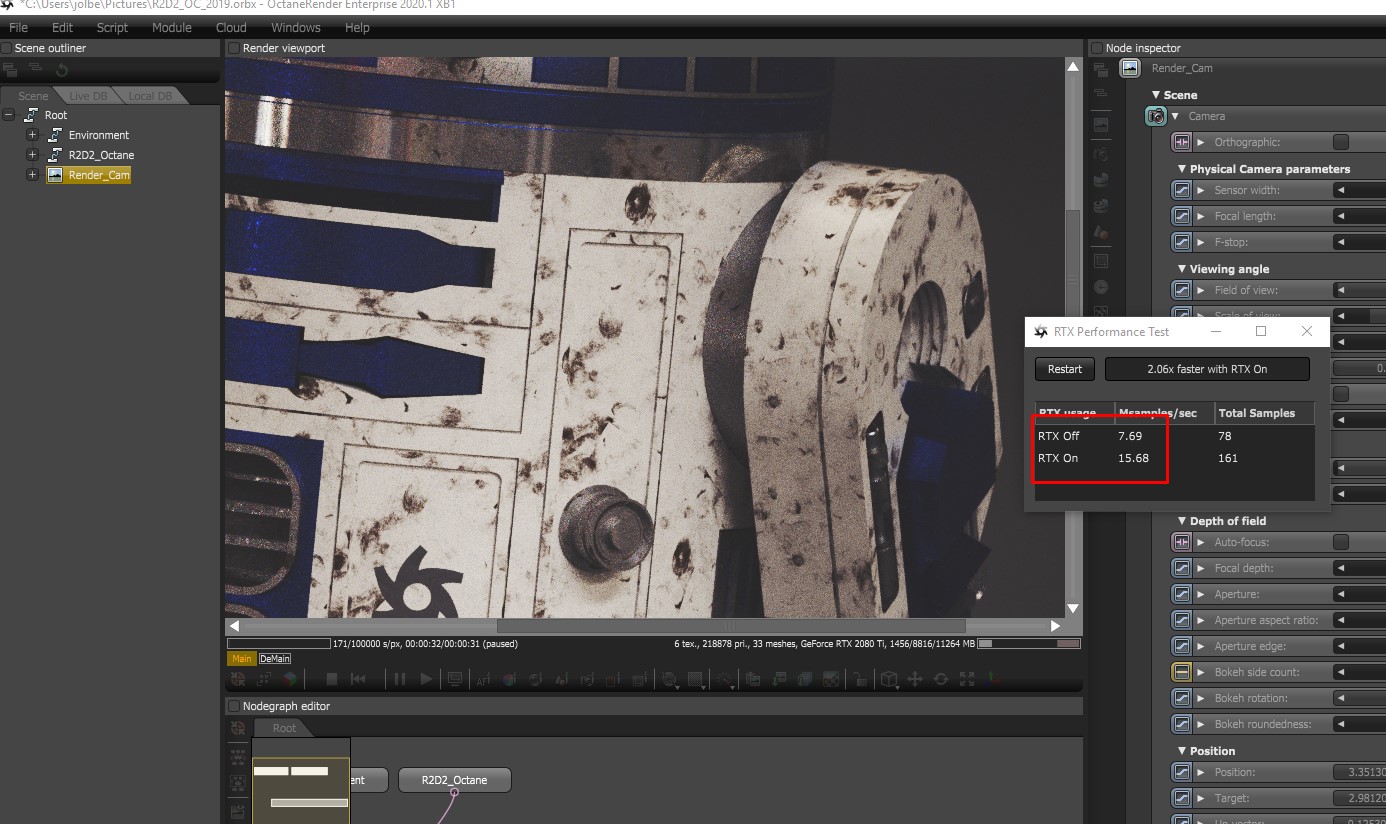Select the Main render pass button
1386x824 pixels.
click(x=241, y=659)
